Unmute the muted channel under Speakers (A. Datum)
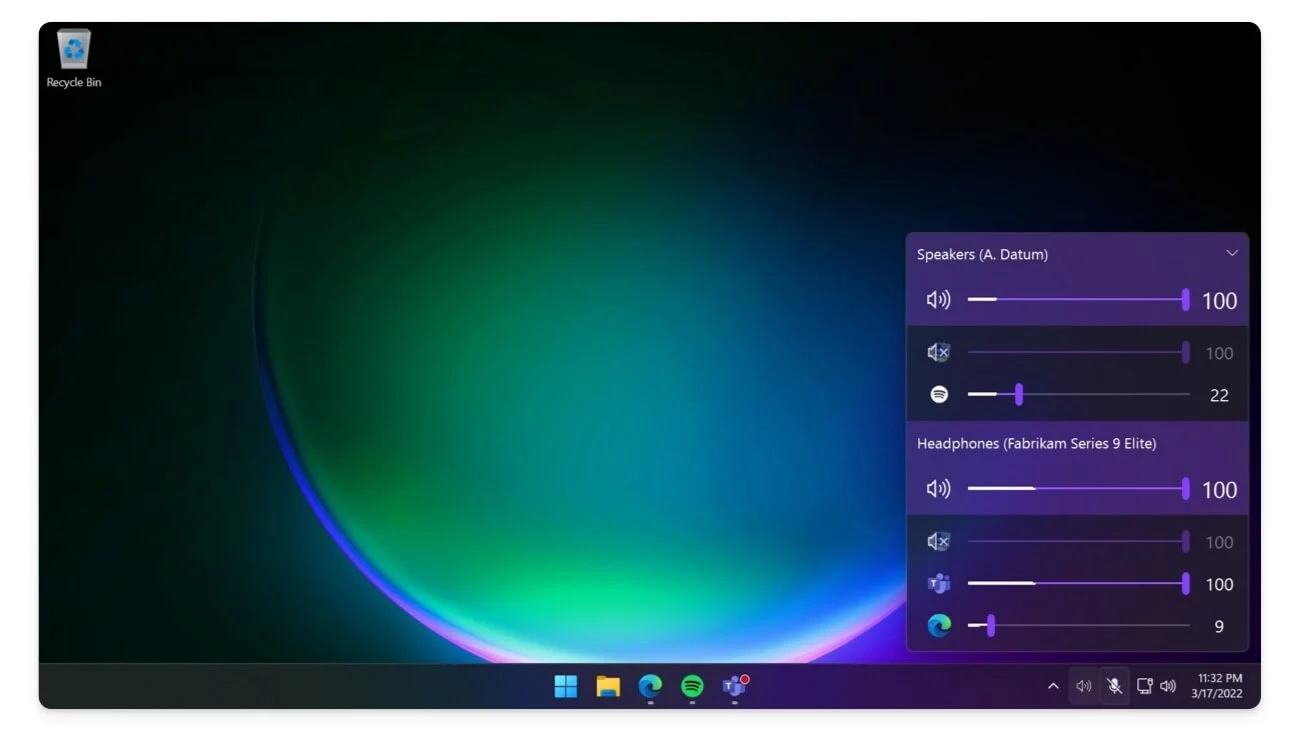The width and height of the screenshot is (1300, 731). coord(938,352)
